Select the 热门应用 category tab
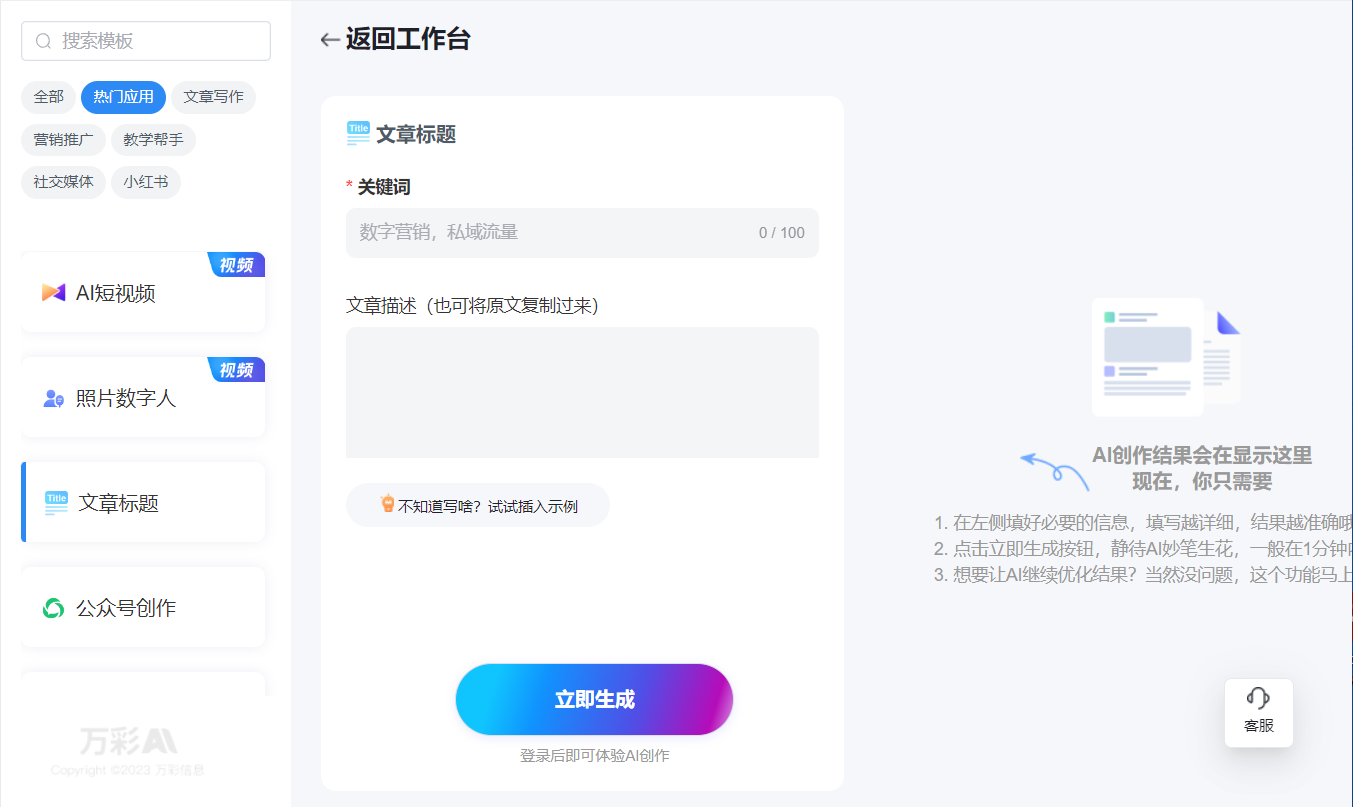Viewport: 1353px width, 807px height. 124,97
